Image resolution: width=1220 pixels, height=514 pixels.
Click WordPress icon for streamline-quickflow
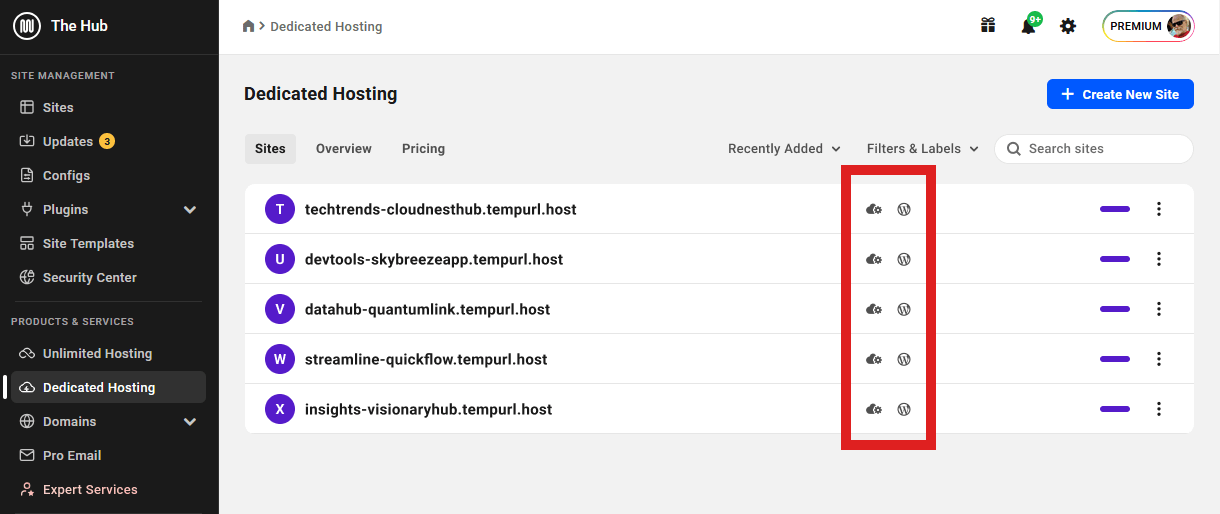tap(904, 359)
